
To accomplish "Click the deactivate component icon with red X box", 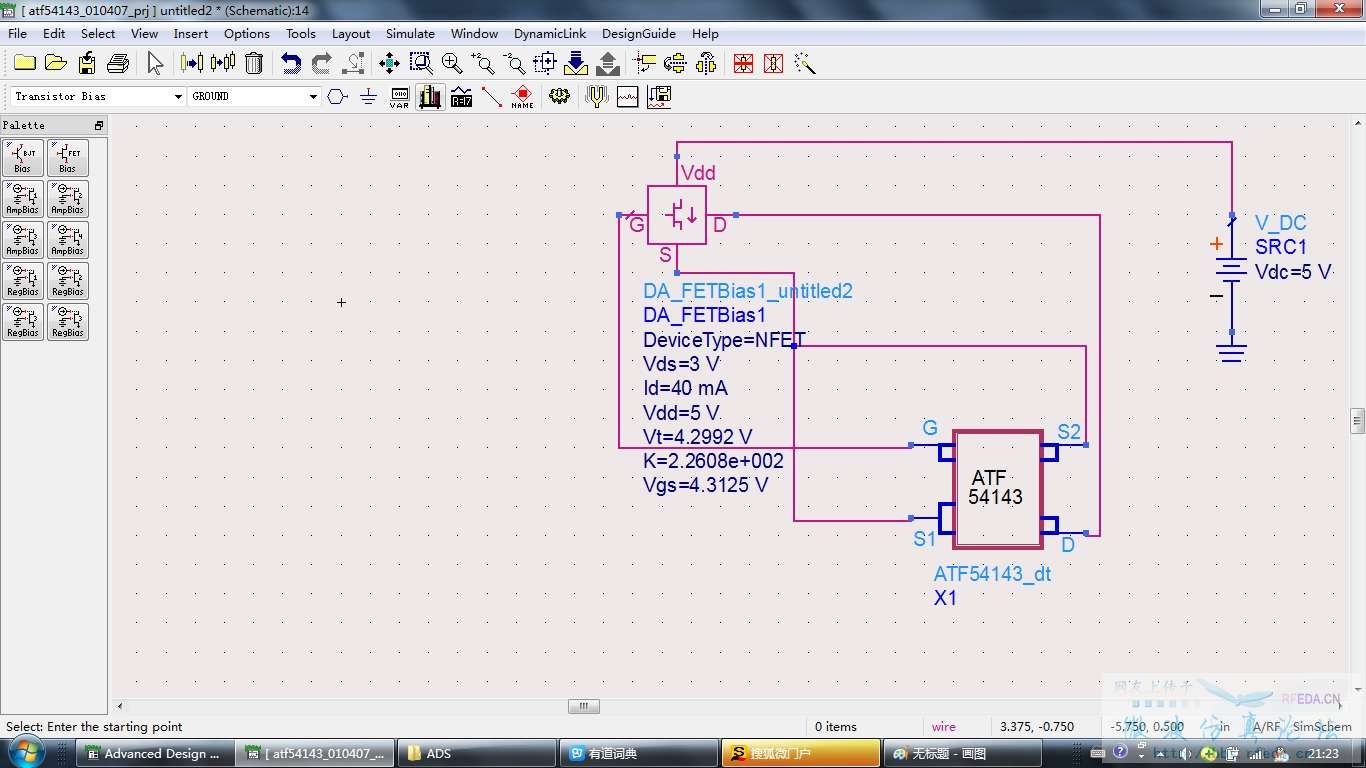I will (743, 63).
